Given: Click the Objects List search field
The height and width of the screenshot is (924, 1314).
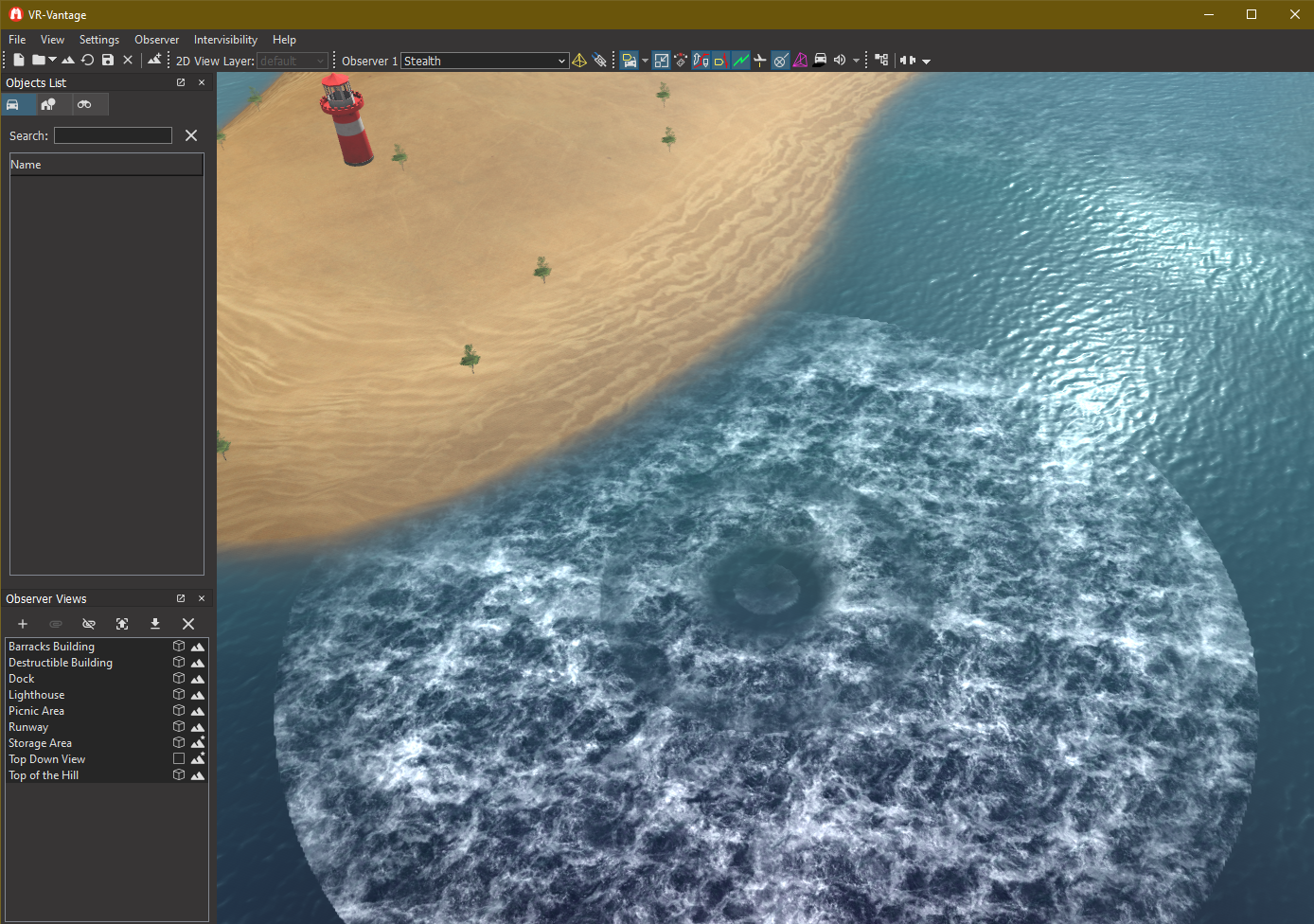Looking at the screenshot, I should (x=113, y=135).
